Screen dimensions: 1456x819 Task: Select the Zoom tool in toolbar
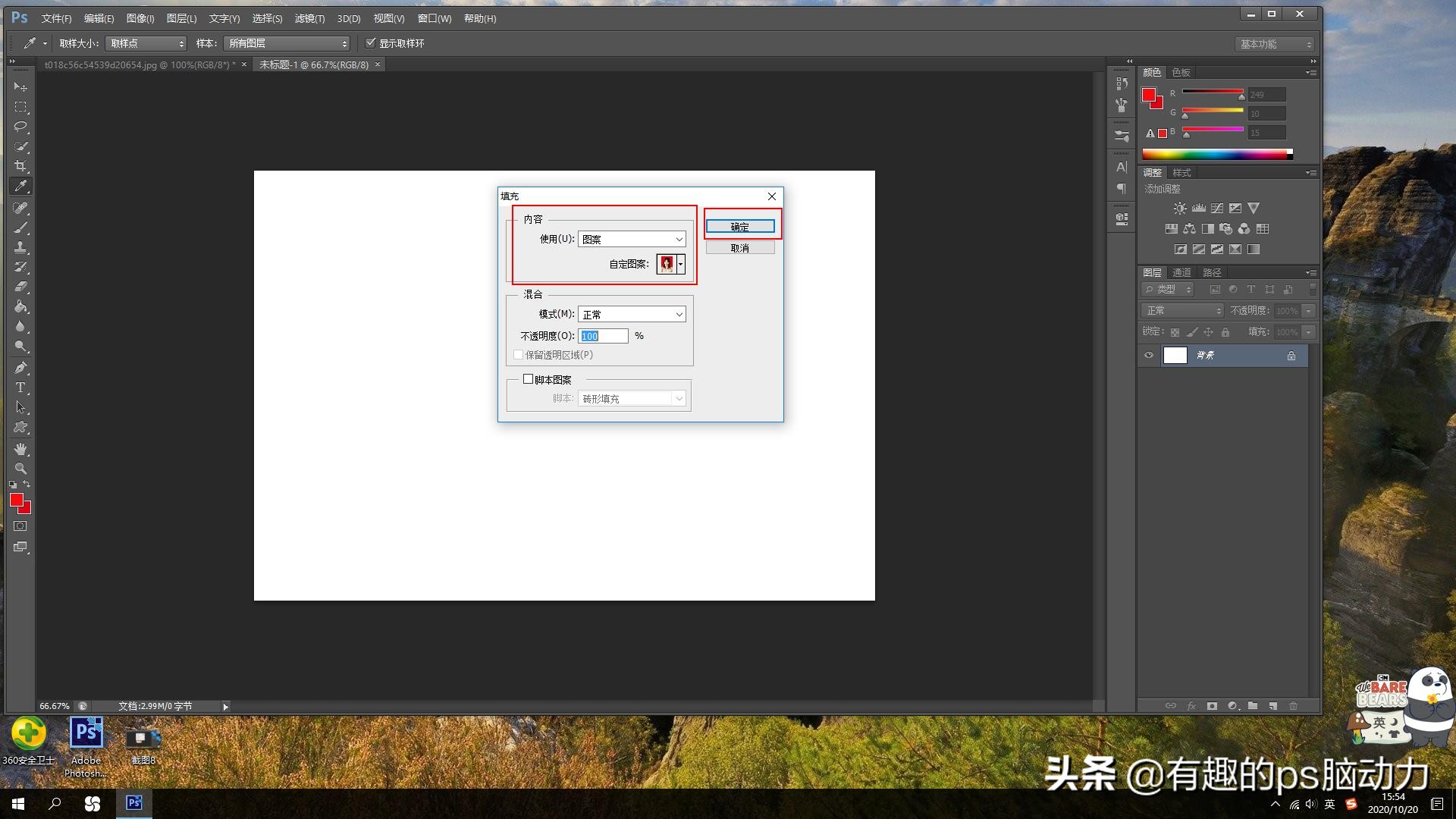click(20, 469)
